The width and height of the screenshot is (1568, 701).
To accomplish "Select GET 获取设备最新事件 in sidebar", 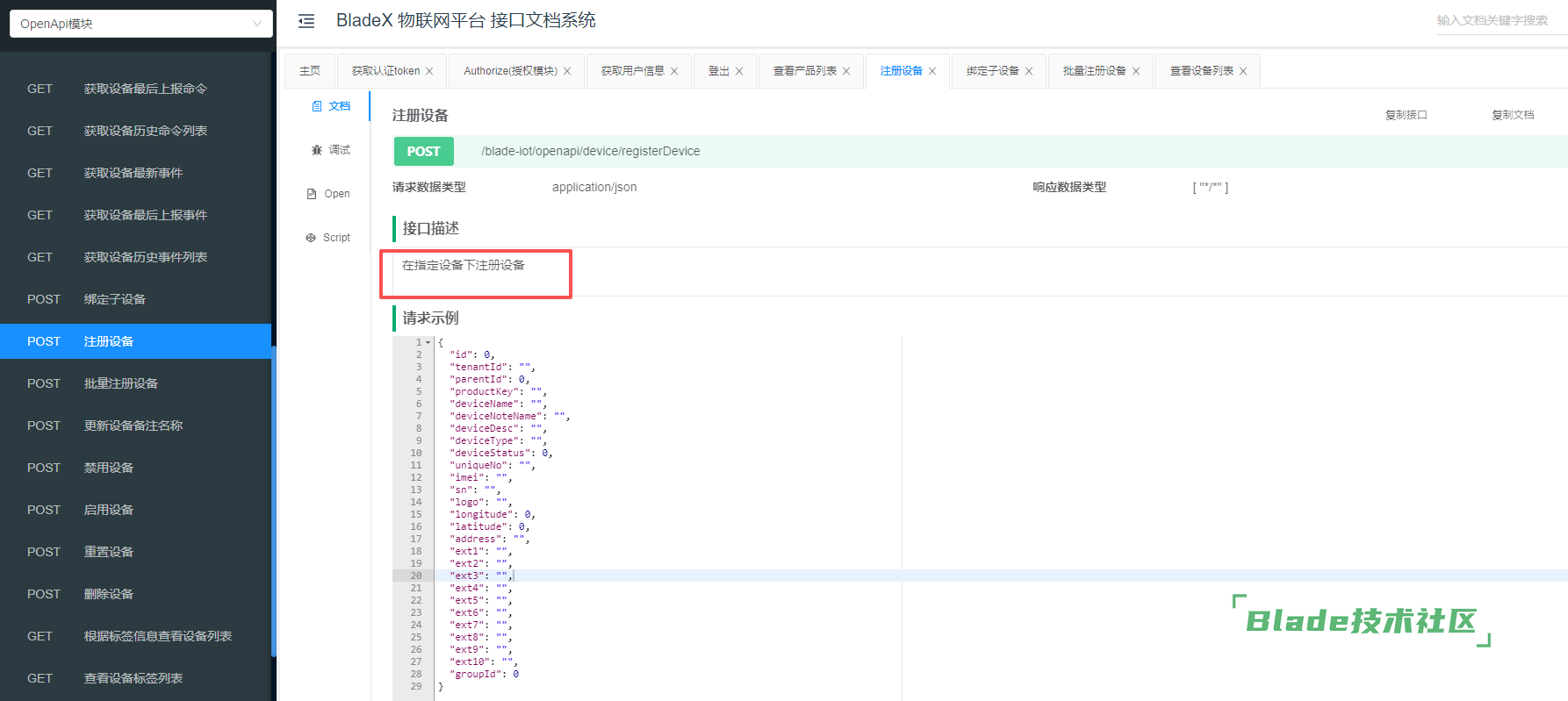I will 133,173.
